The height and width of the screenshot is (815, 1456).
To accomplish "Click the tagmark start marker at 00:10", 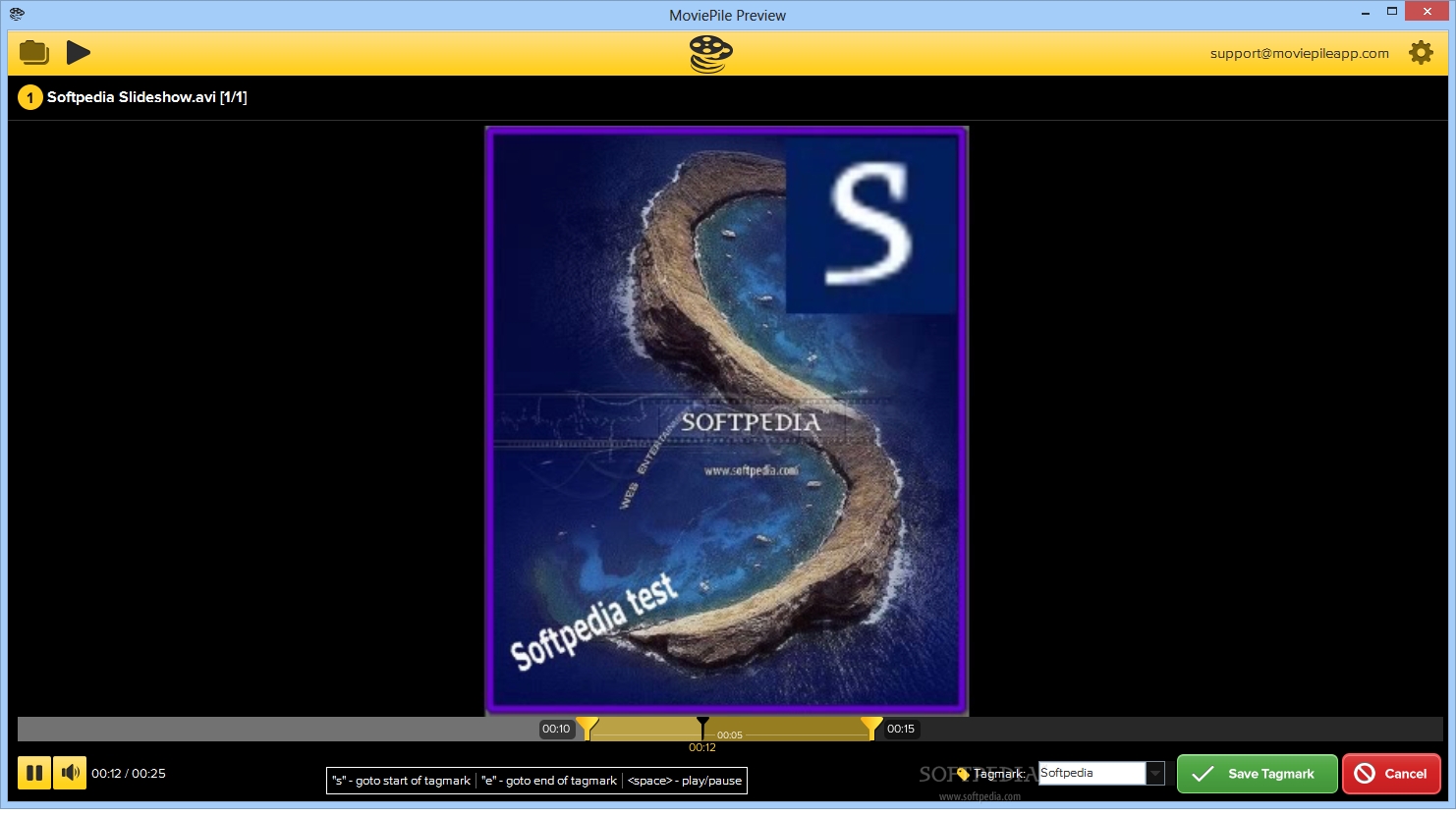I will (x=587, y=728).
